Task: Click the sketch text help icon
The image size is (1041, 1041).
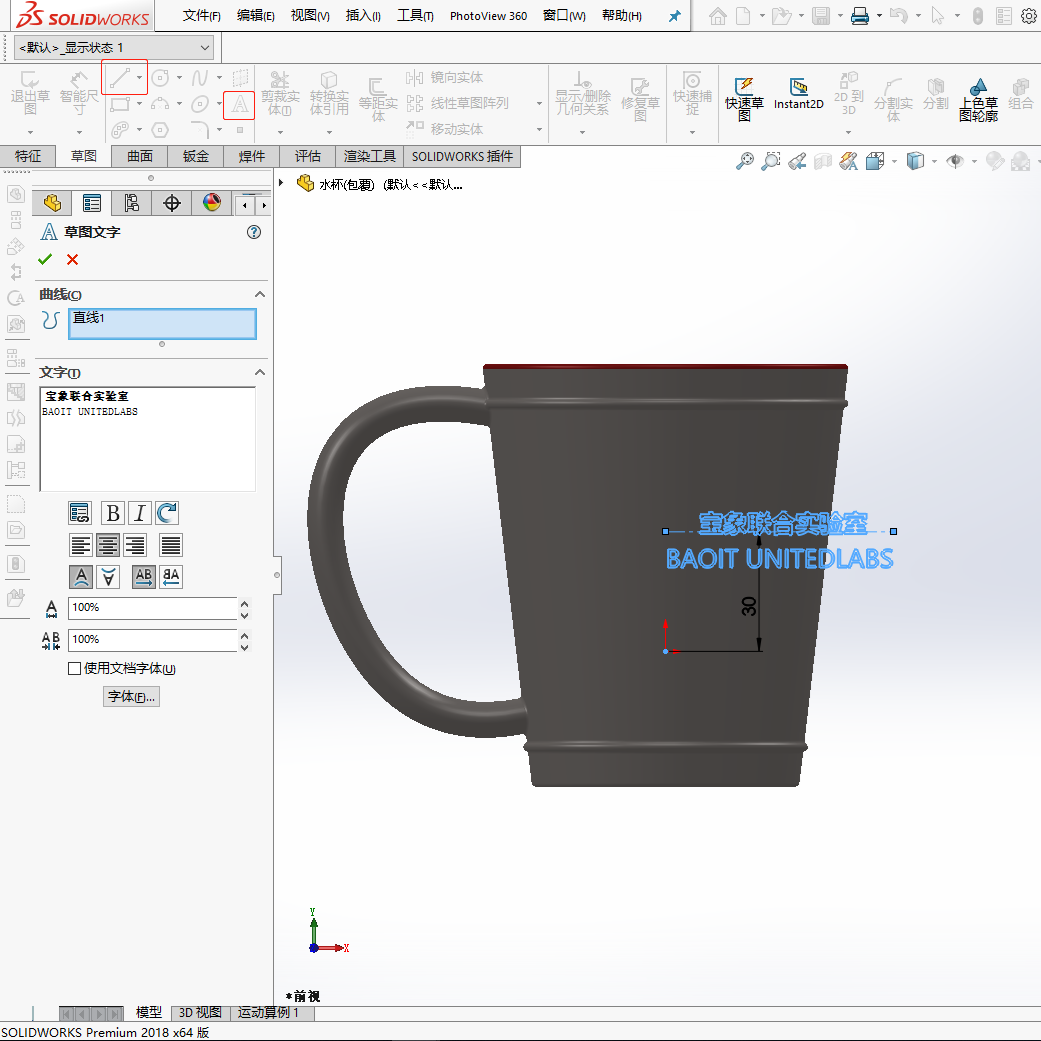Action: coord(254,232)
